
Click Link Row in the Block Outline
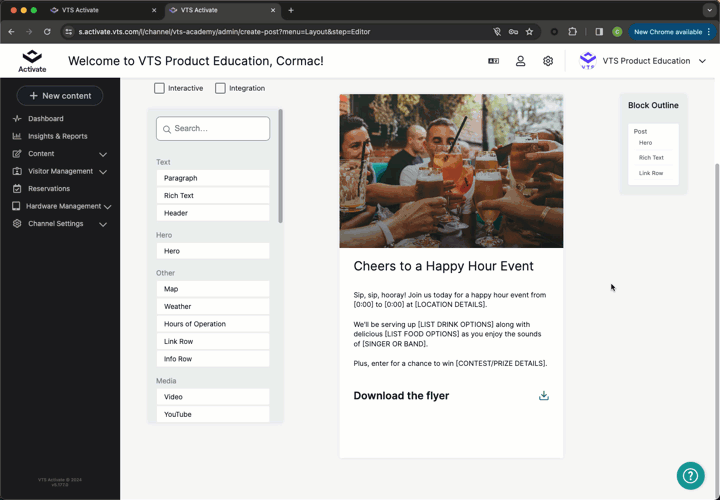tap(651, 173)
